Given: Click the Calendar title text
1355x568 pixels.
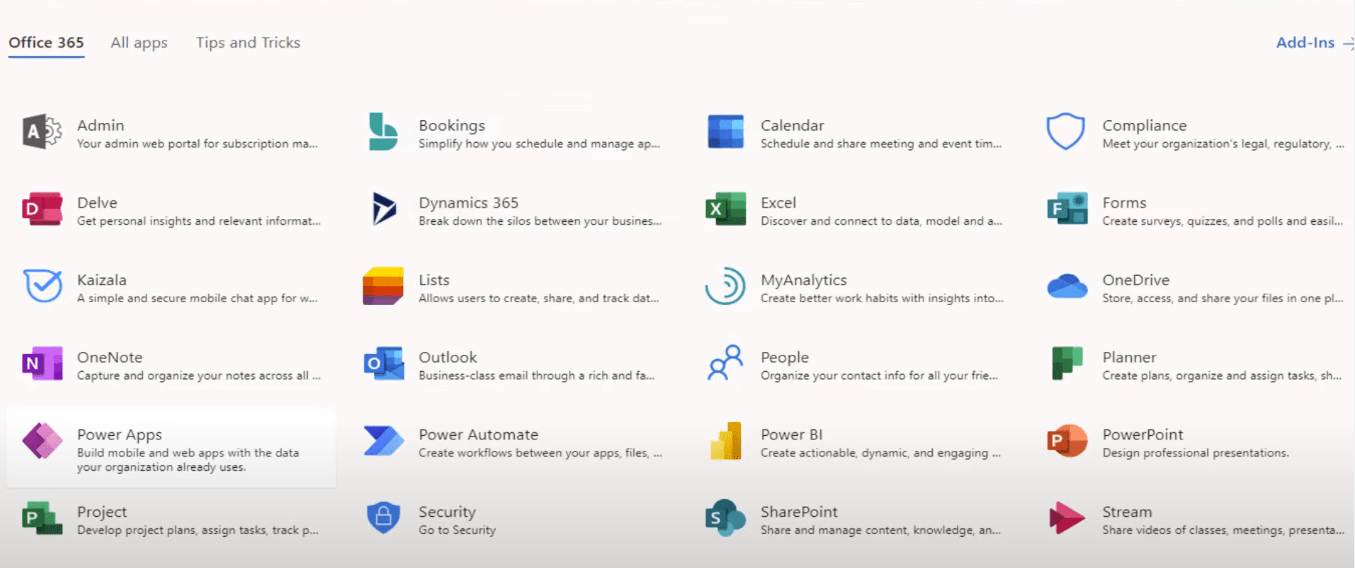Looking at the screenshot, I should [792, 125].
